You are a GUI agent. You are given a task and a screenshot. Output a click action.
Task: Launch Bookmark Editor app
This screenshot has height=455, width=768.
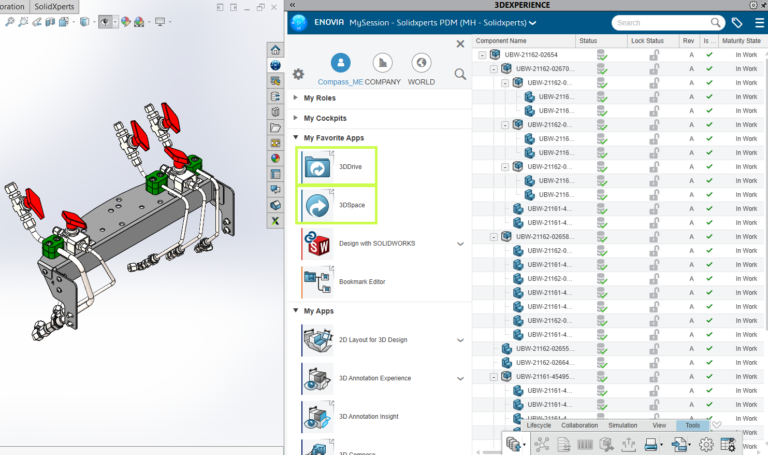tap(344, 282)
